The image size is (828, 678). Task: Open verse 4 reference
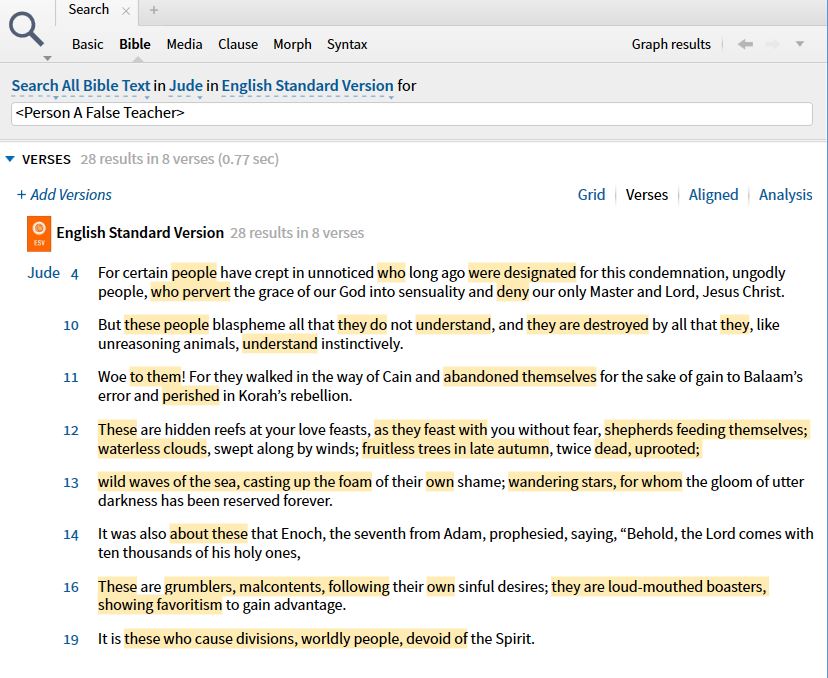click(x=74, y=274)
